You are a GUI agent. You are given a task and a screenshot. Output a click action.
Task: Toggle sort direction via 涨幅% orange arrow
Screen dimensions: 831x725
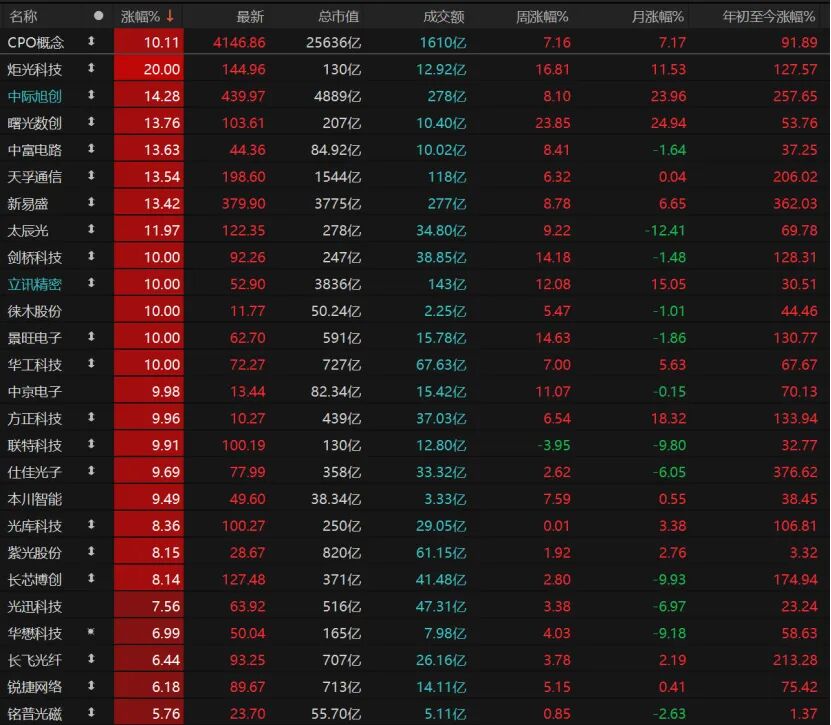(170, 16)
